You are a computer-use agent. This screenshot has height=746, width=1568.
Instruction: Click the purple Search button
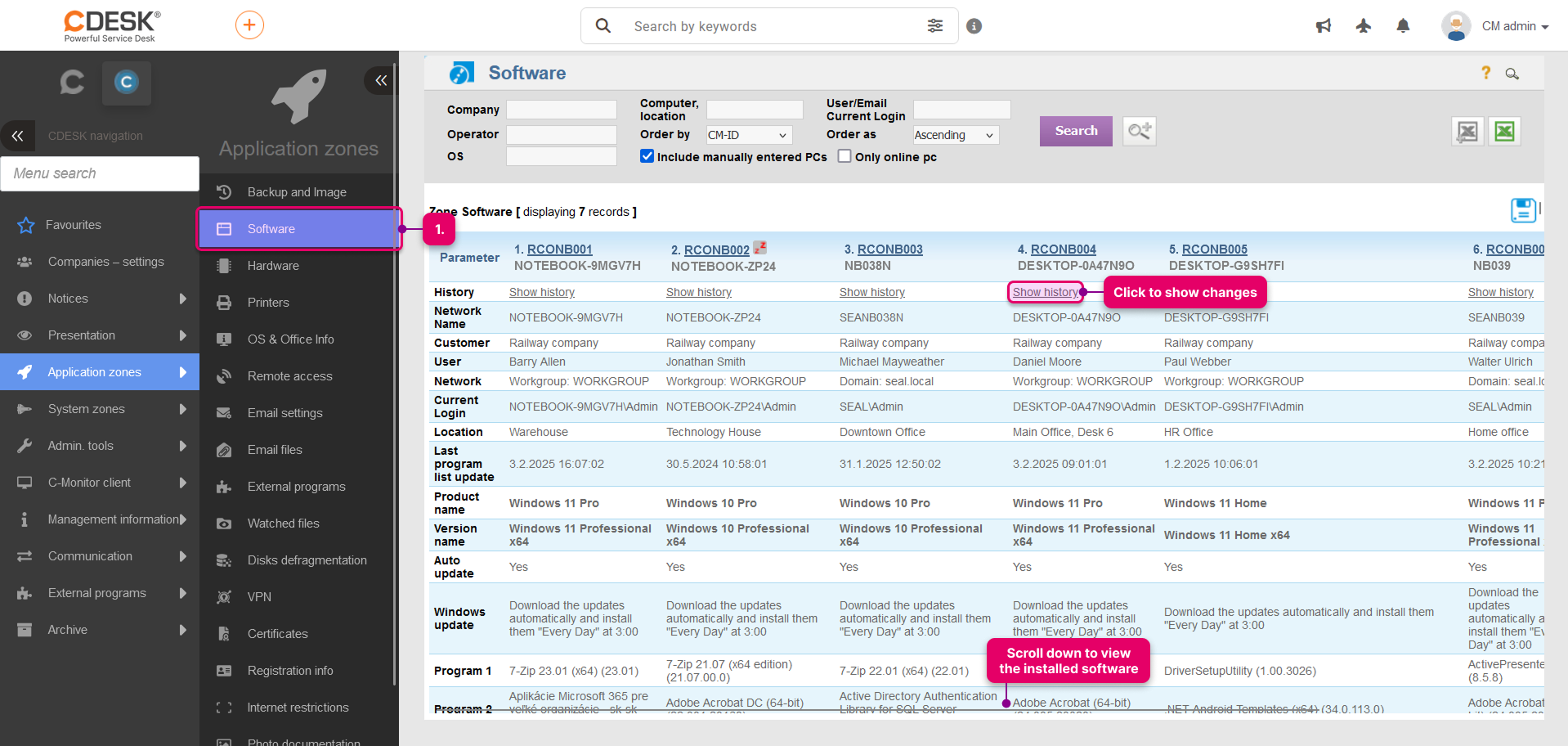click(x=1076, y=131)
